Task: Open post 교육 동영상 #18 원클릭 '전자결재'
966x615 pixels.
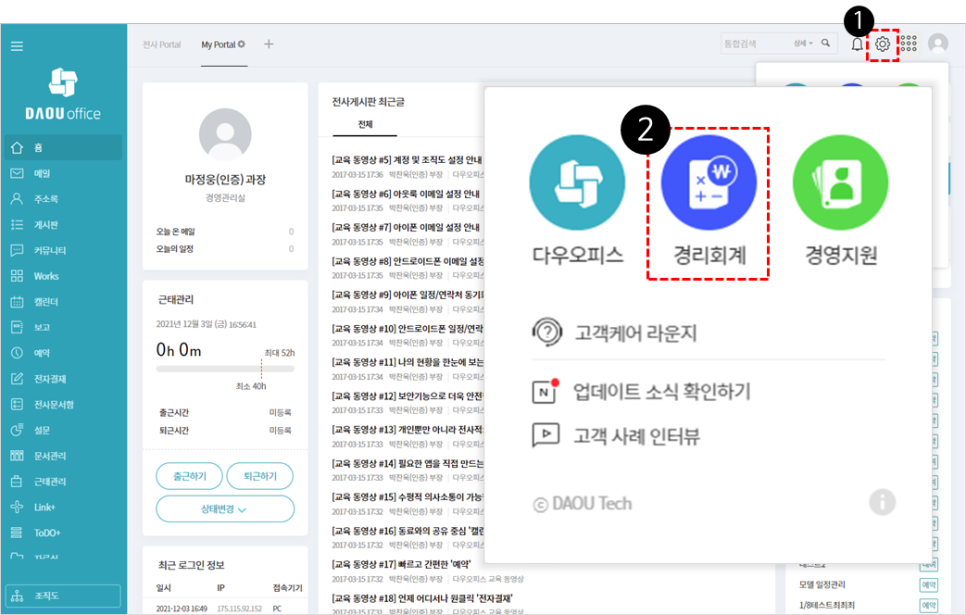Action: pyautogui.click(x=422, y=598)
